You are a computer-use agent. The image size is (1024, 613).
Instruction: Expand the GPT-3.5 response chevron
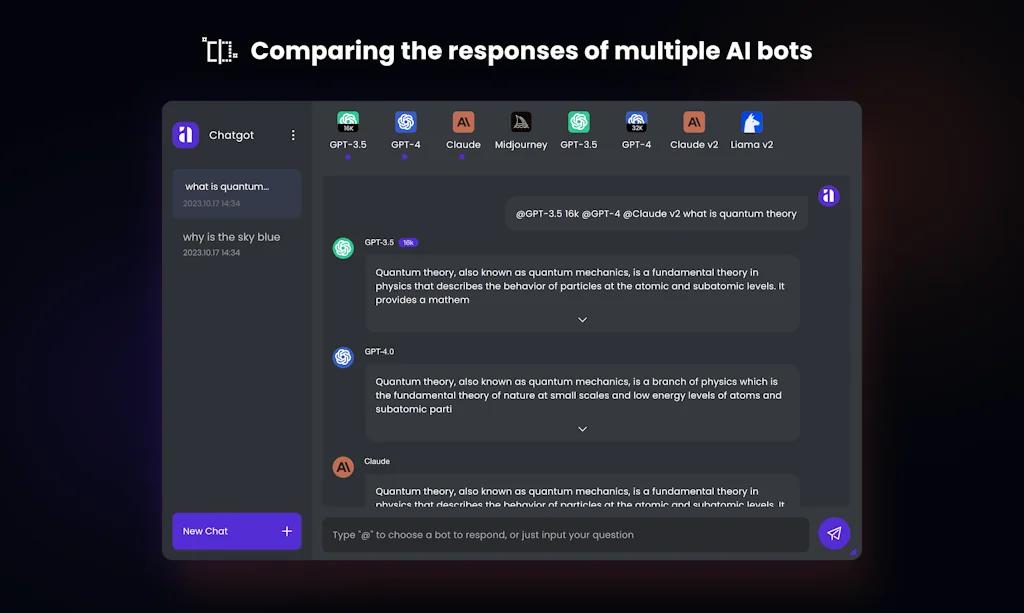pos(582,319)
